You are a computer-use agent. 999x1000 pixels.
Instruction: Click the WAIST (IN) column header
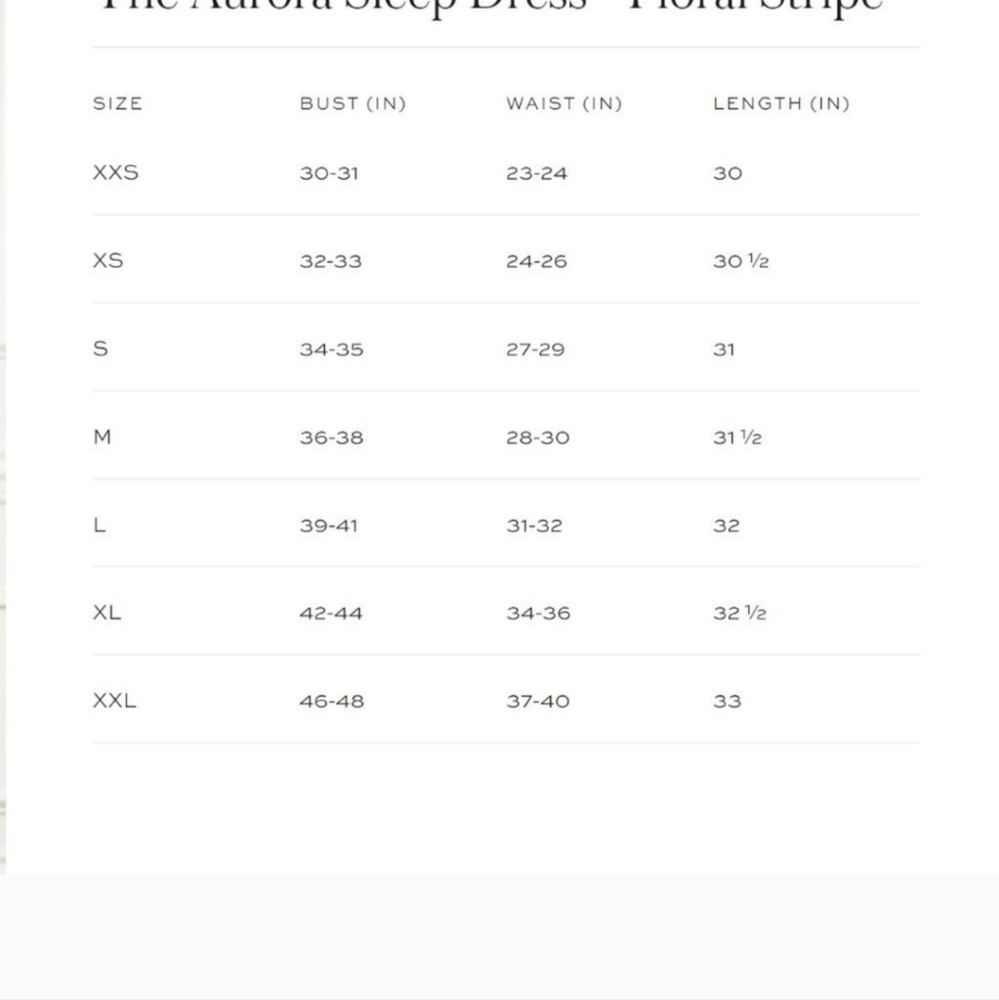click(564, 103)
